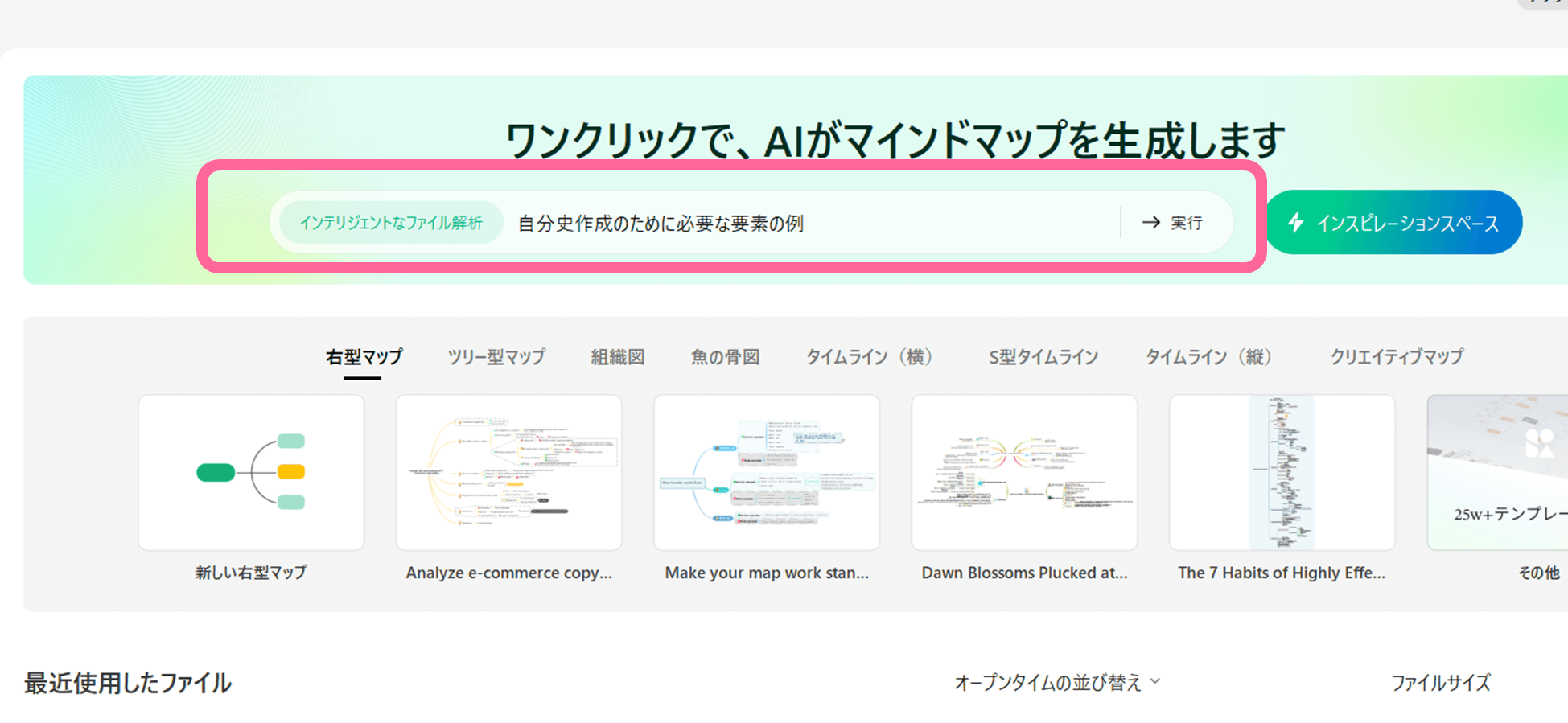Viewport: 1568px width, 723px height.
Task: Click Analyze e-commerce copy... label
Action: (509, 573)
